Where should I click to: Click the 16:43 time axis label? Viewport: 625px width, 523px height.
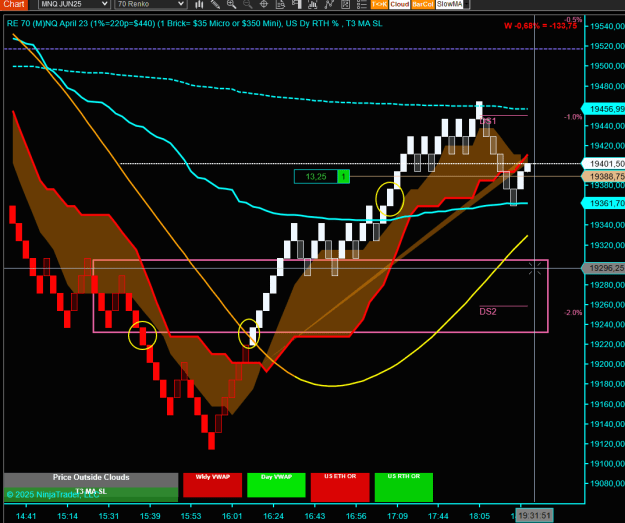click(x=315, y=516)
